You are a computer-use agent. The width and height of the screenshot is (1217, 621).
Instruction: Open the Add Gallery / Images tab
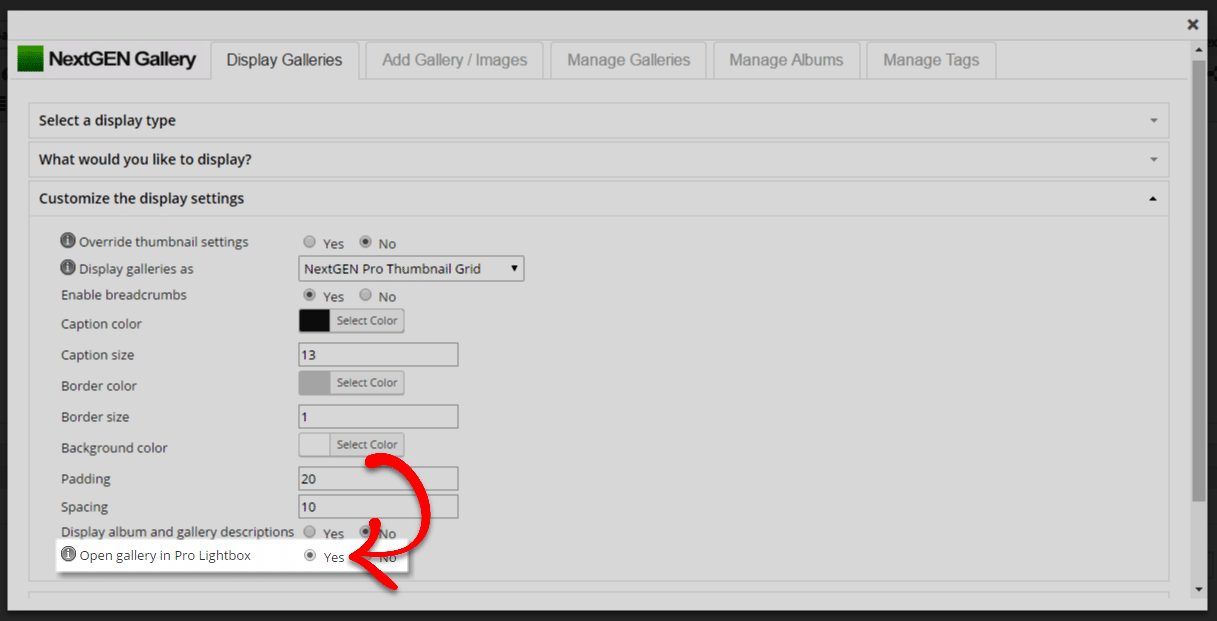point(454,60)
